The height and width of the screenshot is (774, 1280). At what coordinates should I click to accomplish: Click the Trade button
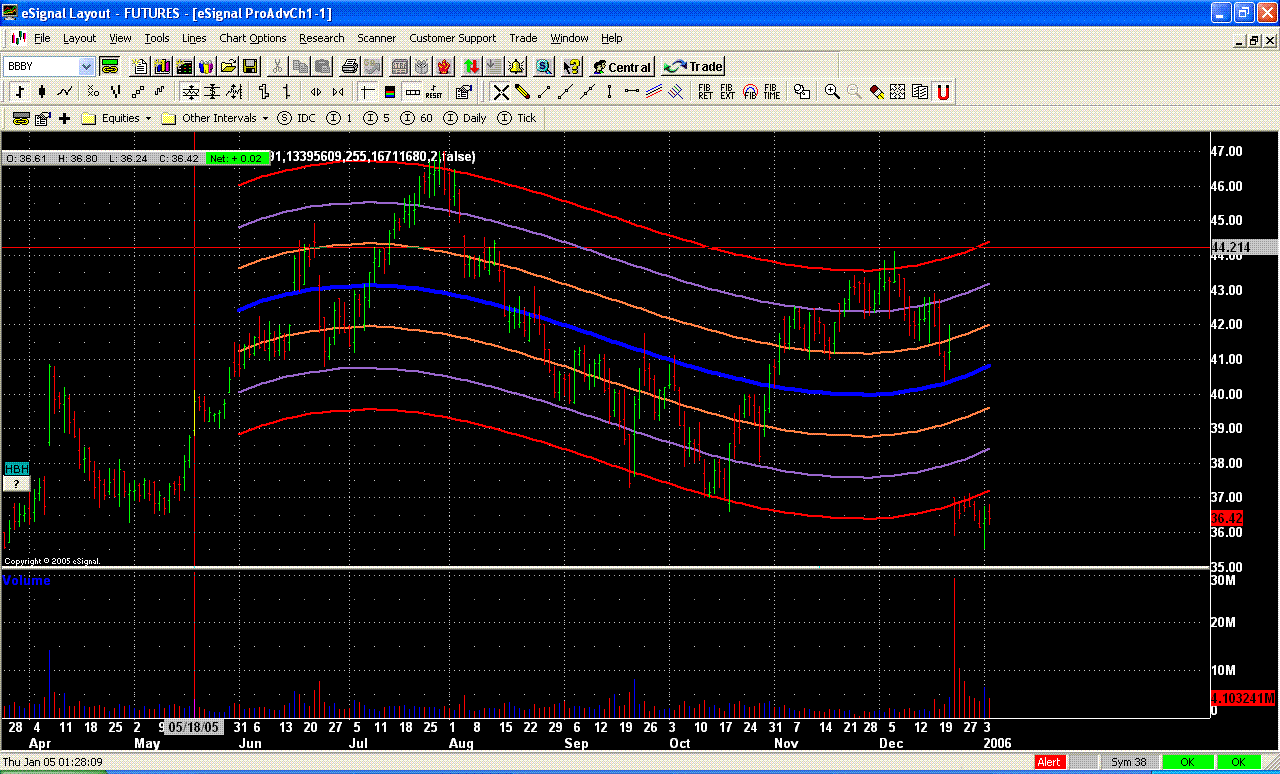click(694, 67)
